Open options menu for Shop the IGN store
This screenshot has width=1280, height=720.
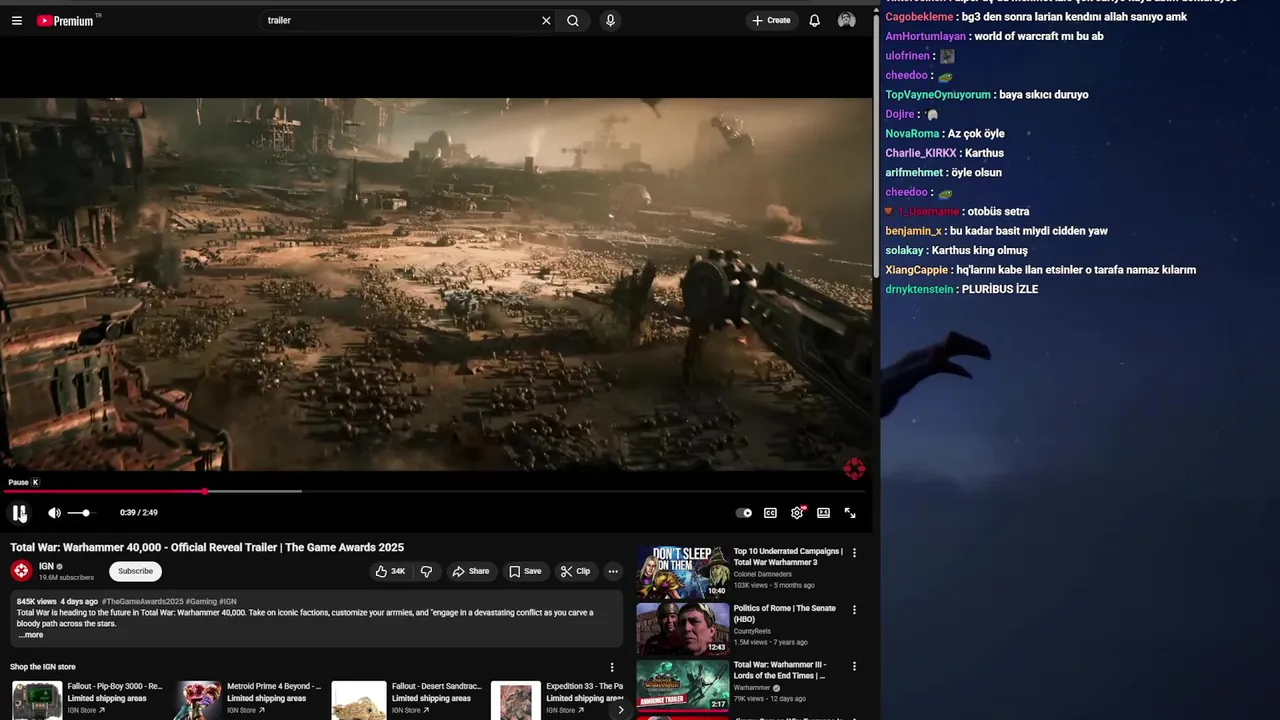pyautogui.click(x=612, y=667)
